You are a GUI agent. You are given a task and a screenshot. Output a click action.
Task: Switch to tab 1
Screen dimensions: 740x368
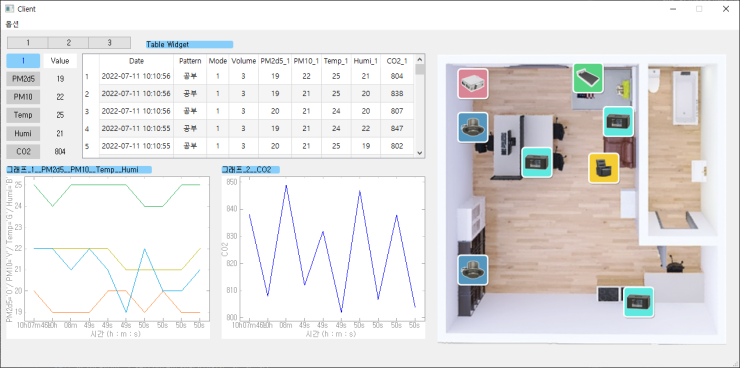coord(28,42)
